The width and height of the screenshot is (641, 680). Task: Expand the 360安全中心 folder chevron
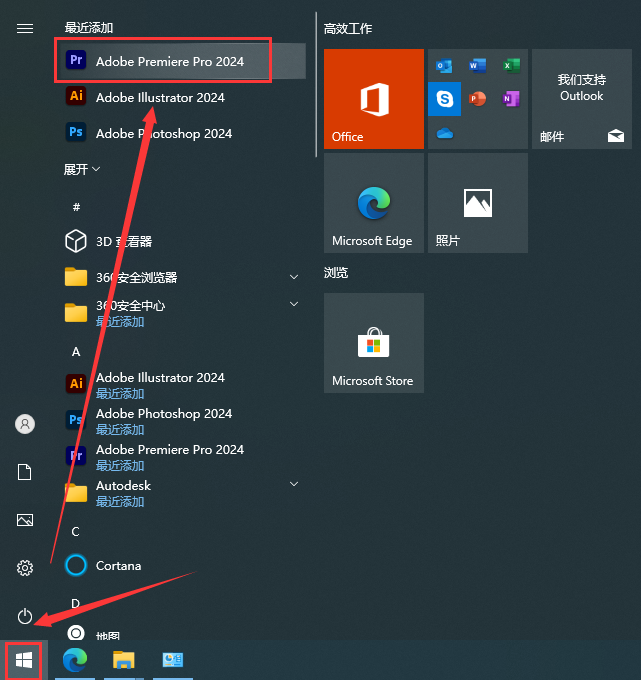coord(294,304)
